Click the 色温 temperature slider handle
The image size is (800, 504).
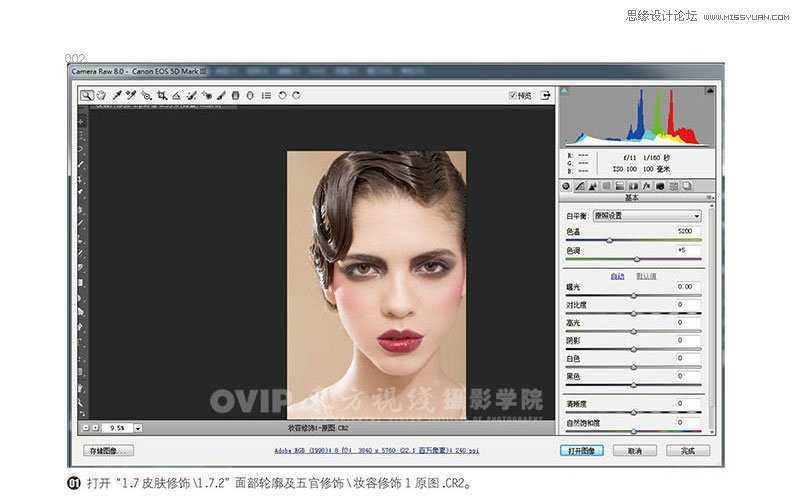(x=610, y=240)
